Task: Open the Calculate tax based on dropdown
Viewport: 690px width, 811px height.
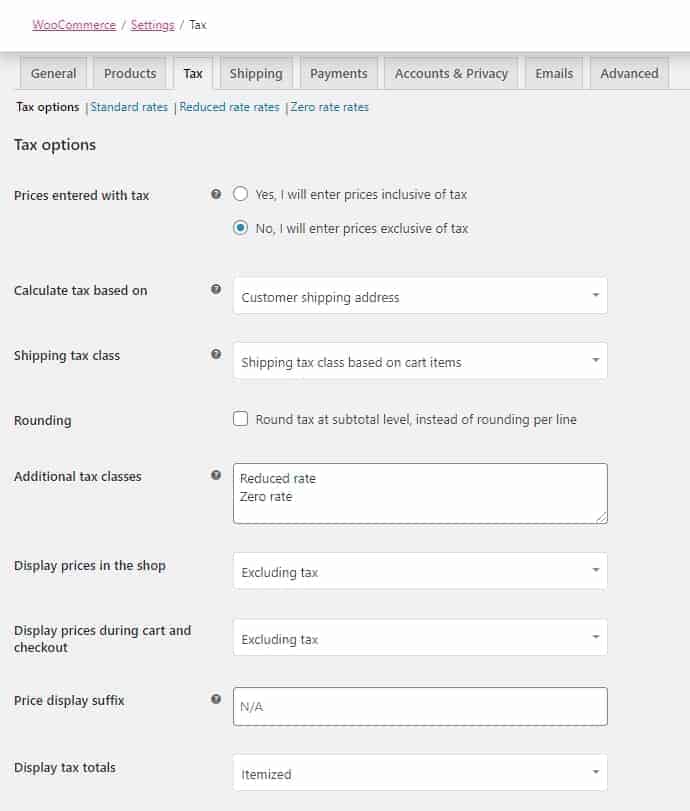Action: click(420, 296)
